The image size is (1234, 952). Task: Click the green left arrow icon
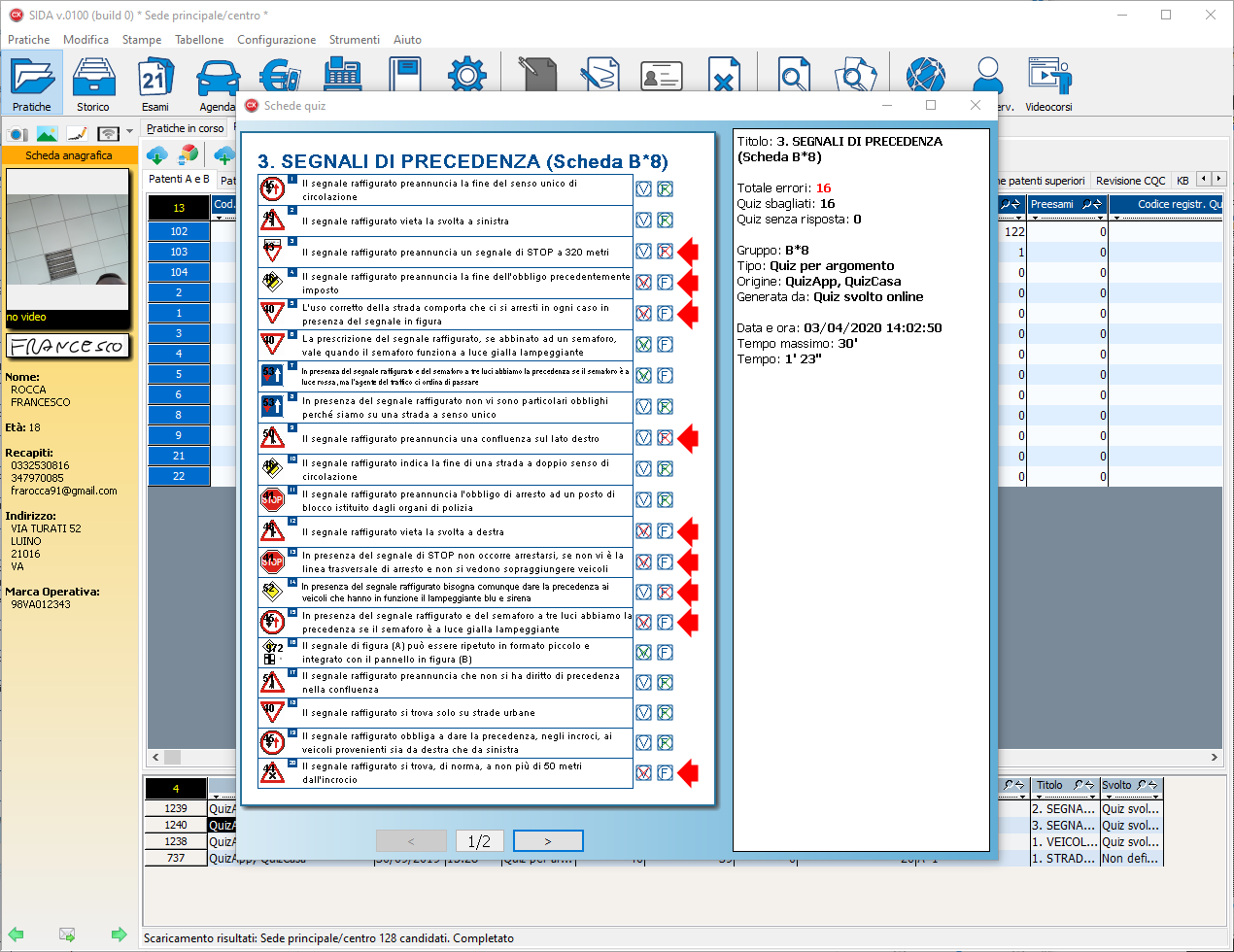coord(16,935)
